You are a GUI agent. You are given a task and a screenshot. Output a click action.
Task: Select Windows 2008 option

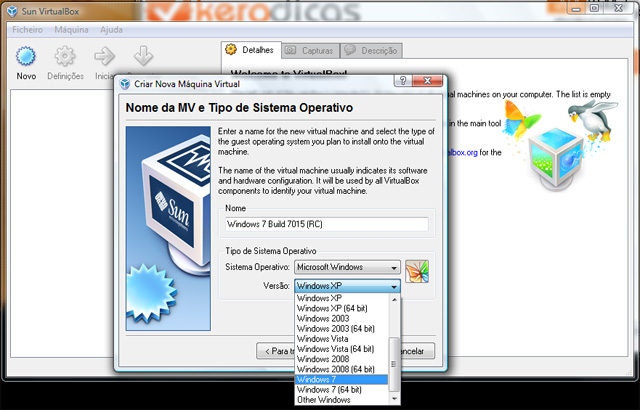click(342, 359)
